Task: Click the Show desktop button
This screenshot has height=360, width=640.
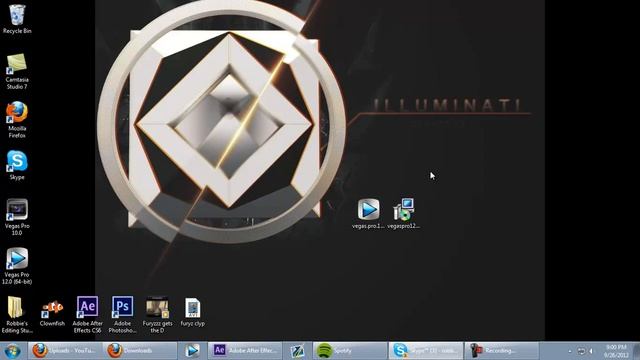Action: tap(636, 351)
